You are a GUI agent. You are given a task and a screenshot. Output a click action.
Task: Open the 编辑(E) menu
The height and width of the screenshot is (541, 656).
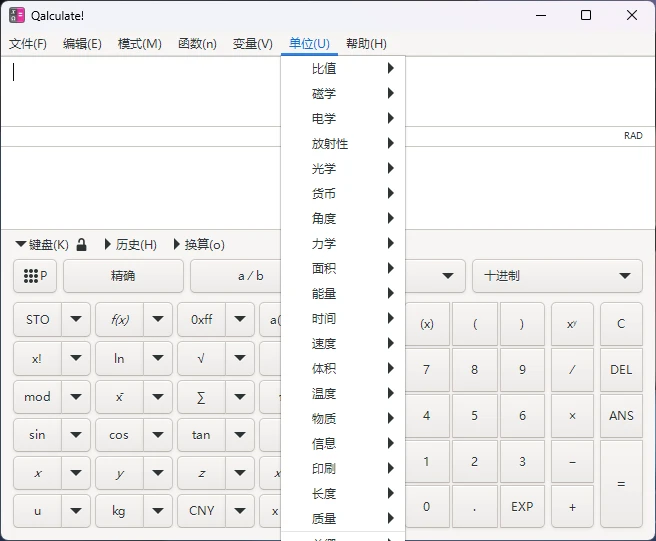pyautogui.click(x=82, y=44)
